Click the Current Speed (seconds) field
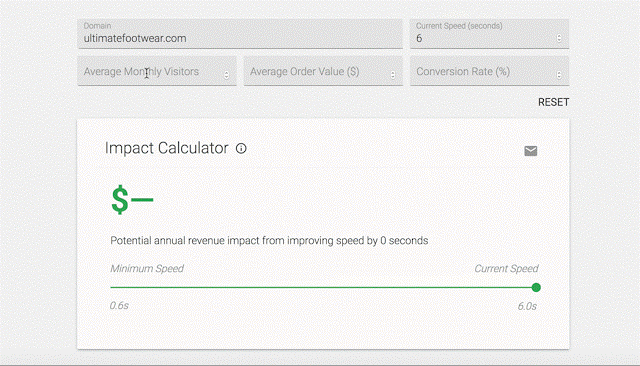This screenshot has height=366, width=640. [489, 34]
